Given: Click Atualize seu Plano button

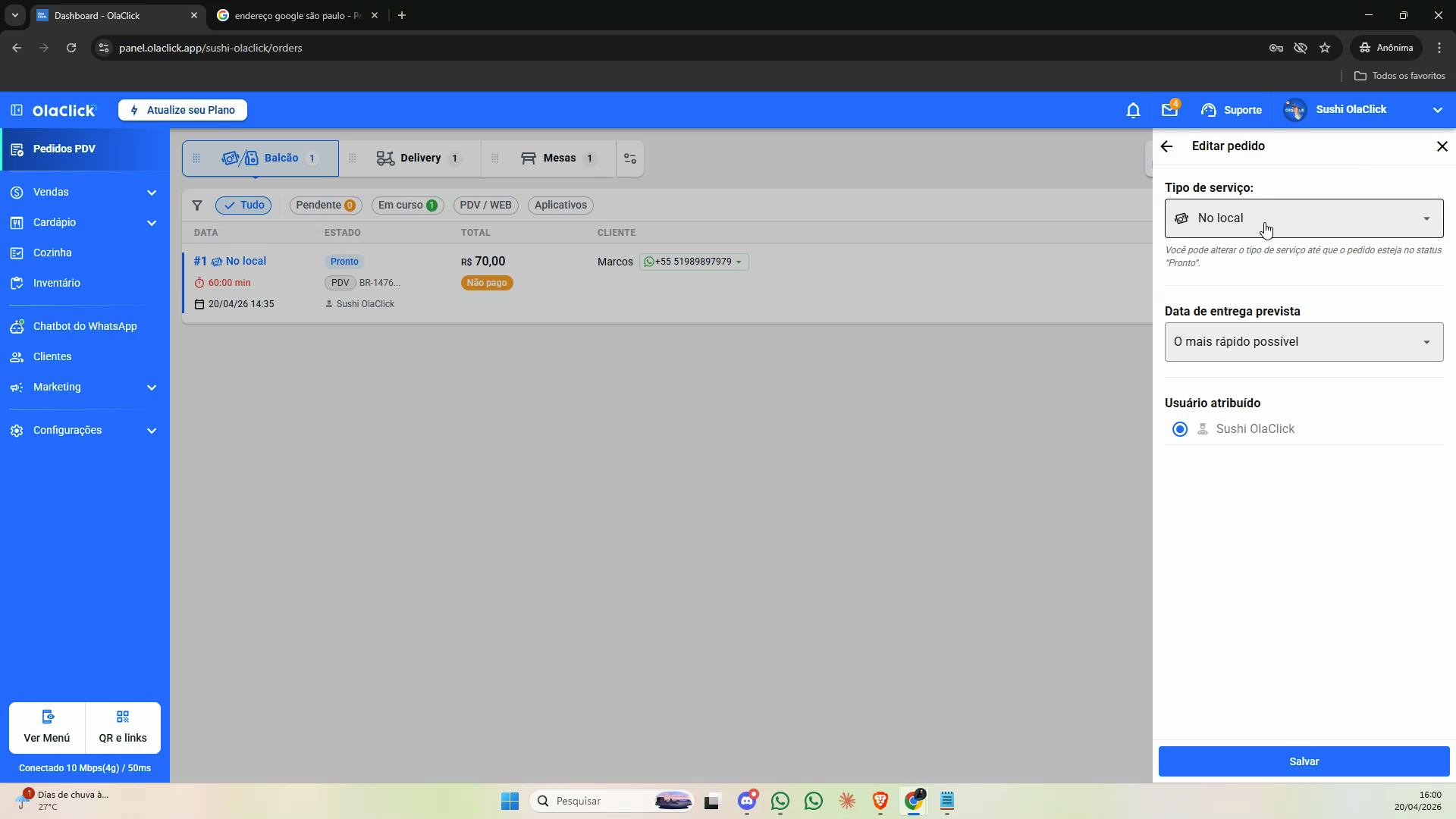Looking at the screenshot, I should point(183,110).
